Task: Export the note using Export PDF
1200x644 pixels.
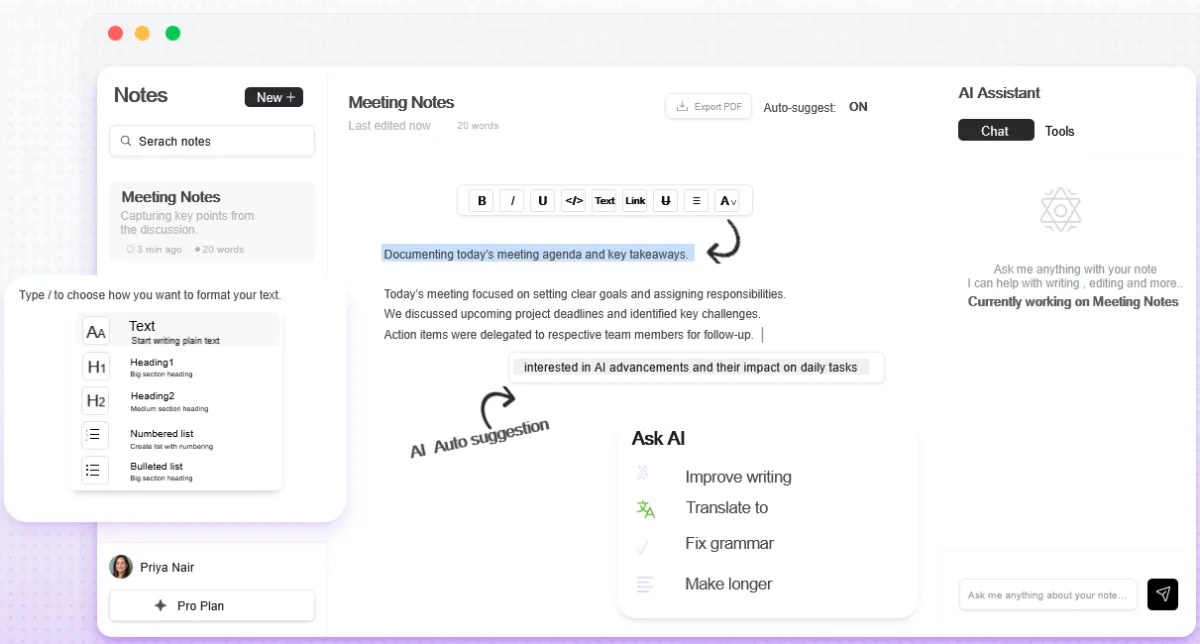Action: (708, 106)
